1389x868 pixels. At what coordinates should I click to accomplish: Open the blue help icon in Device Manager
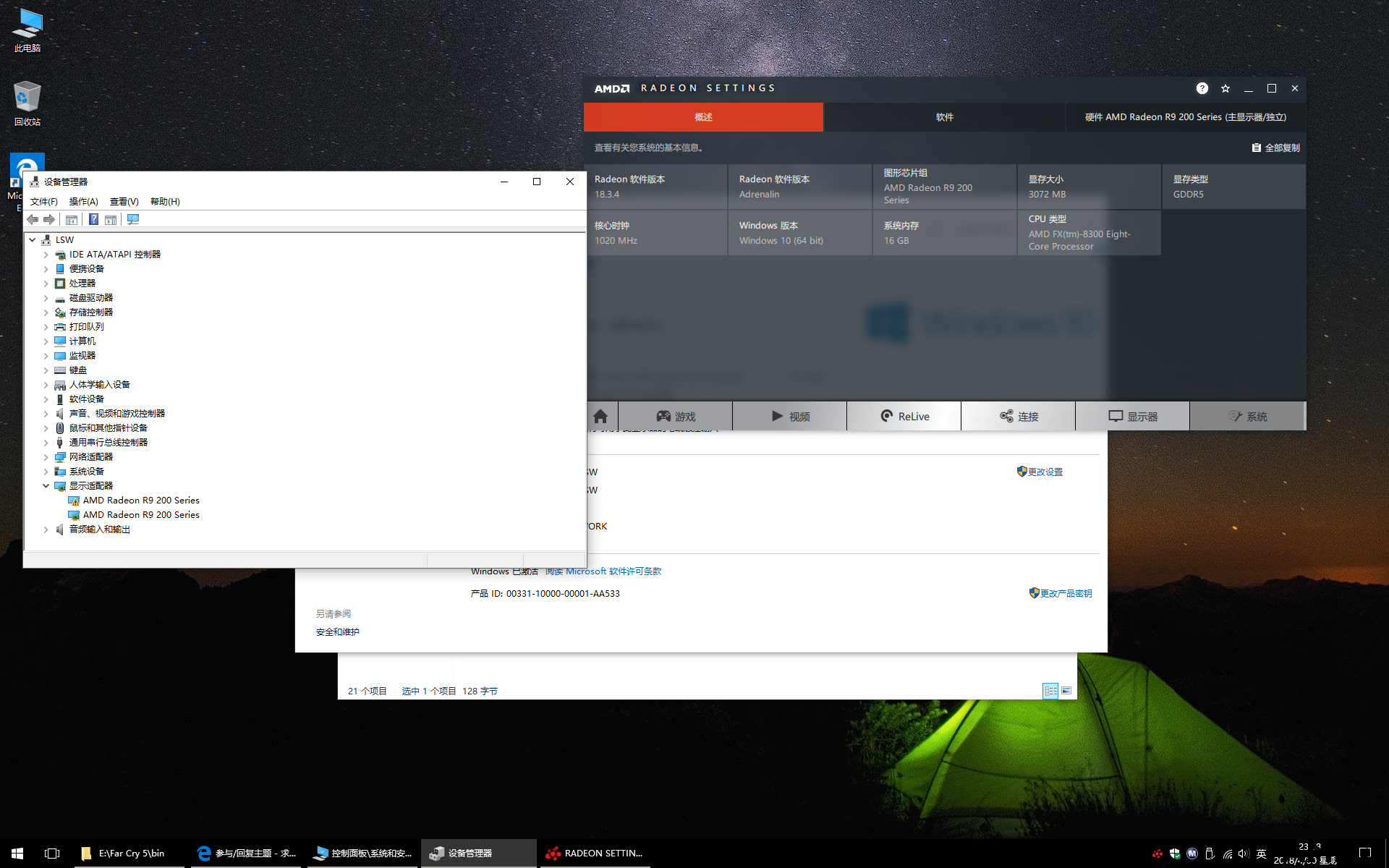pyautogui.click(x=93, y=219)
